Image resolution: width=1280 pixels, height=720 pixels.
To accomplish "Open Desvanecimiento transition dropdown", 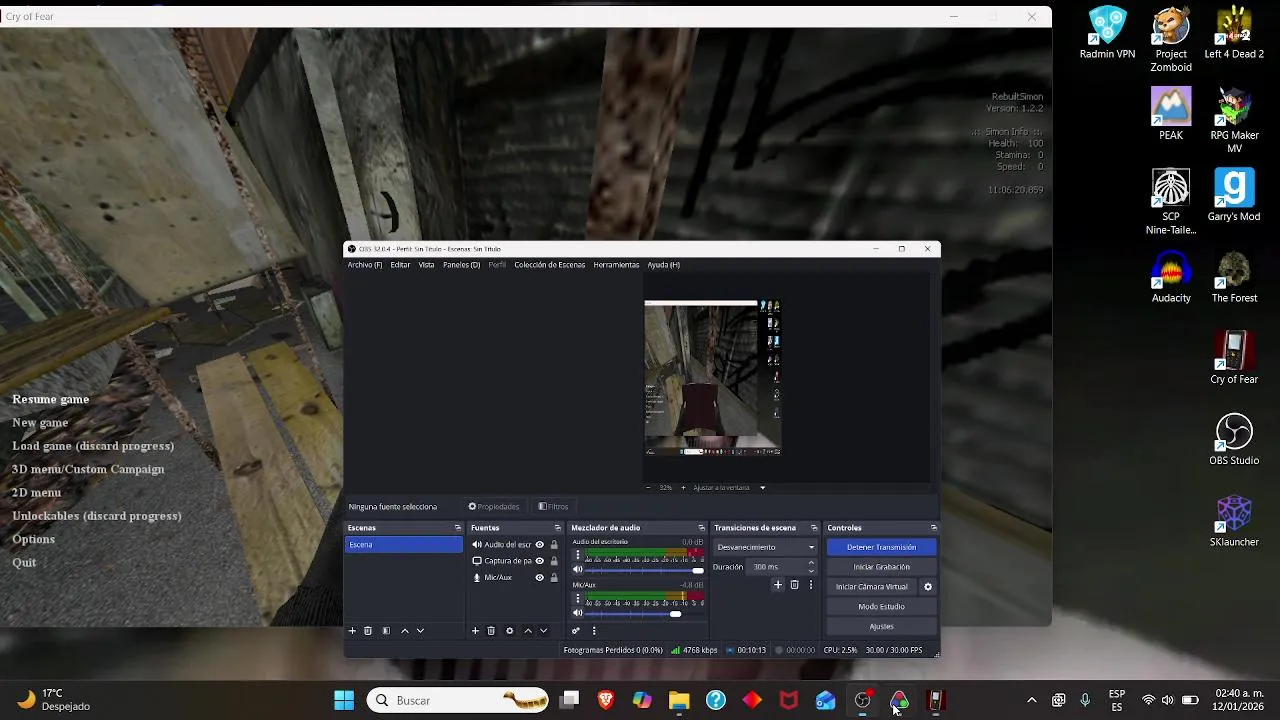I will (765, 547).
